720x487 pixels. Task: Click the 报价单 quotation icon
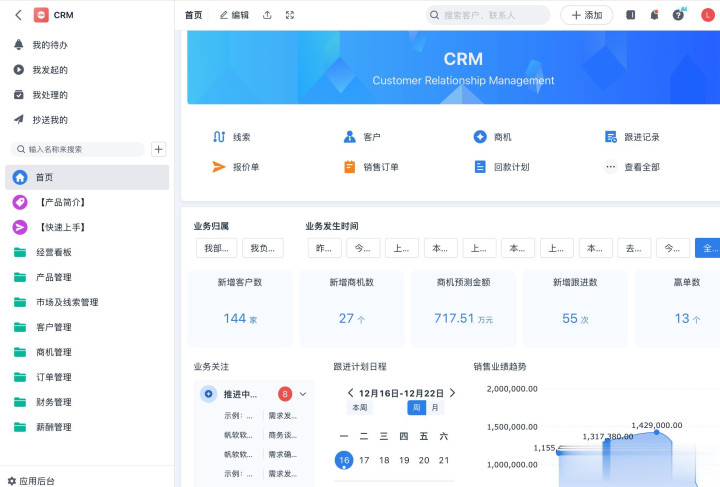point(219,167)
